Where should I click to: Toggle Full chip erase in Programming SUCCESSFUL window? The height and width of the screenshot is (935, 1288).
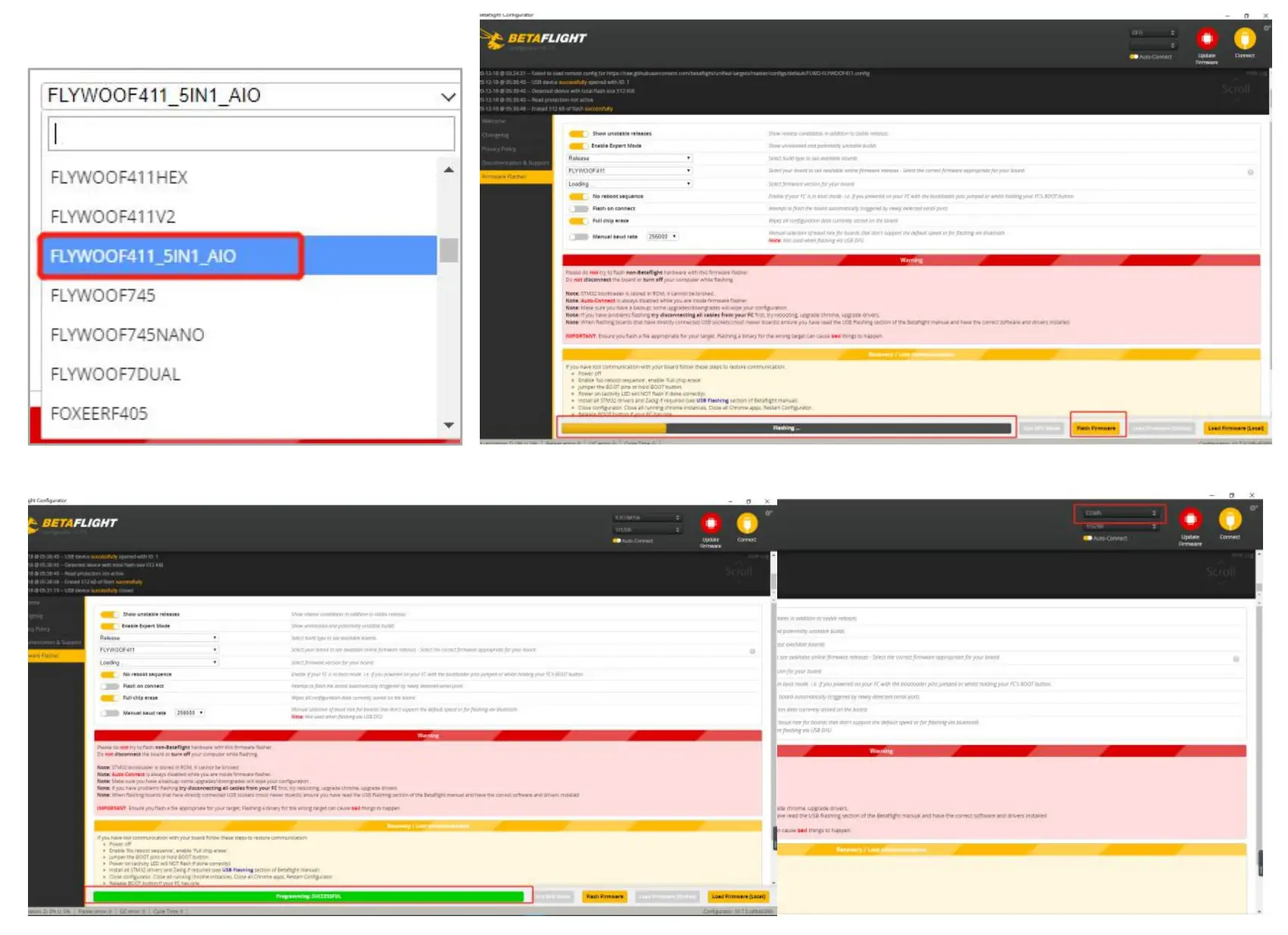click(110, 698)
